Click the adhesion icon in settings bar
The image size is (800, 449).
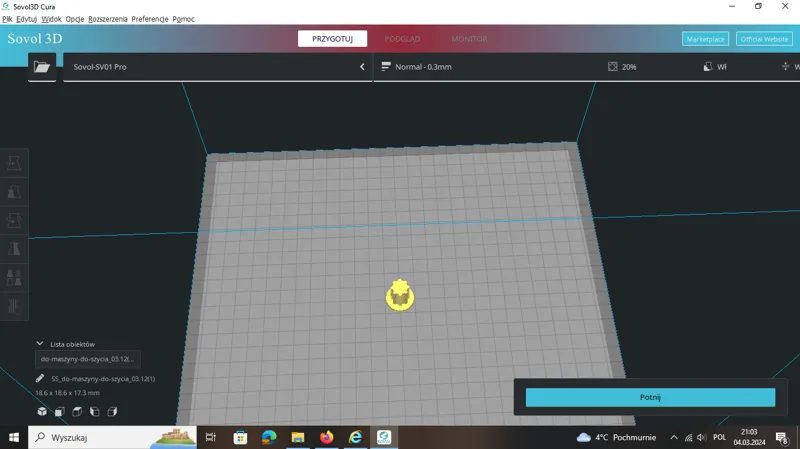(x=785, y=67)
